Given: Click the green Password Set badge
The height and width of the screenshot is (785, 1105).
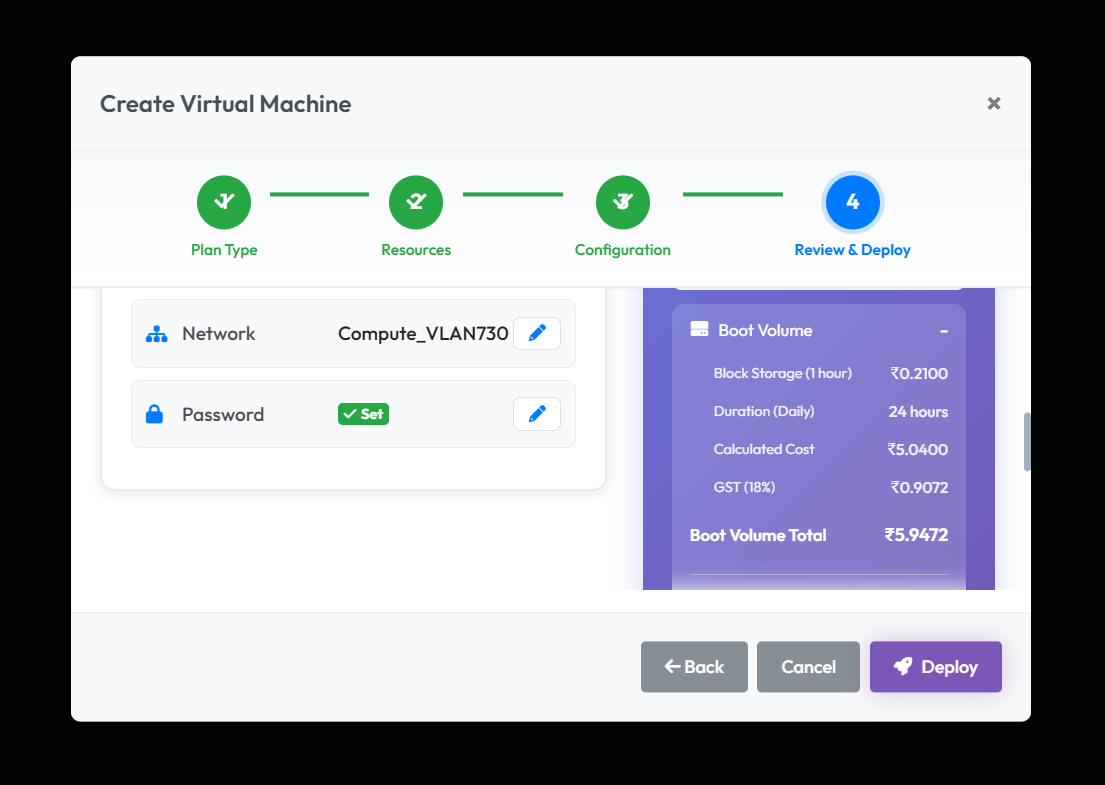Looking at the screenshot, I should 363,414.
